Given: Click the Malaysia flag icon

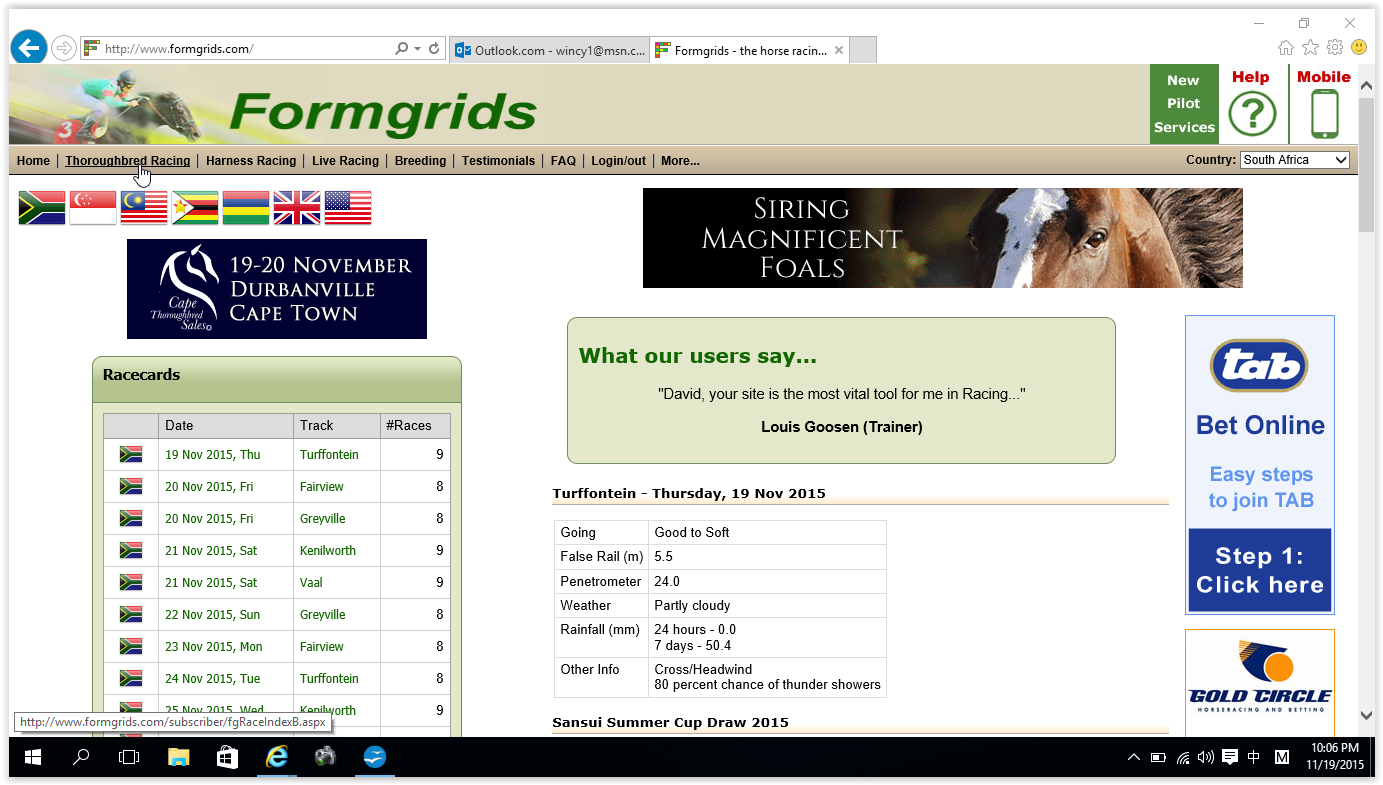Looking at the screenshot, I should [144, 208].
